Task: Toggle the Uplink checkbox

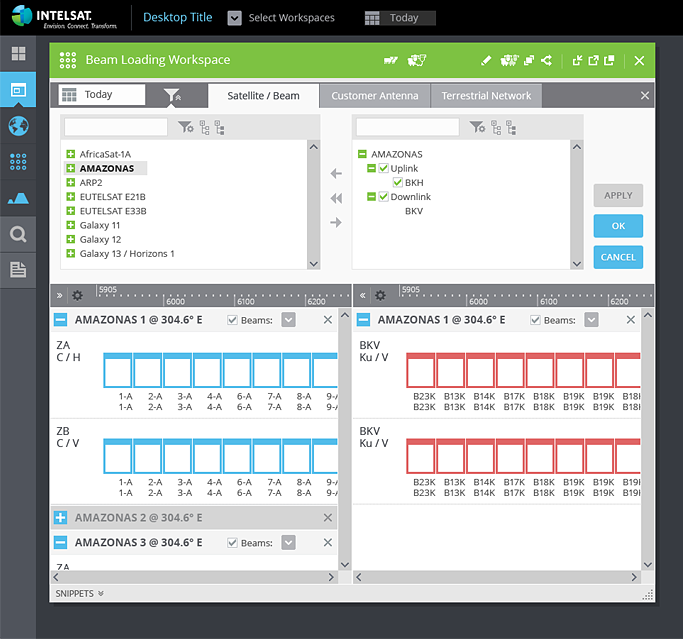Action: 383,168
